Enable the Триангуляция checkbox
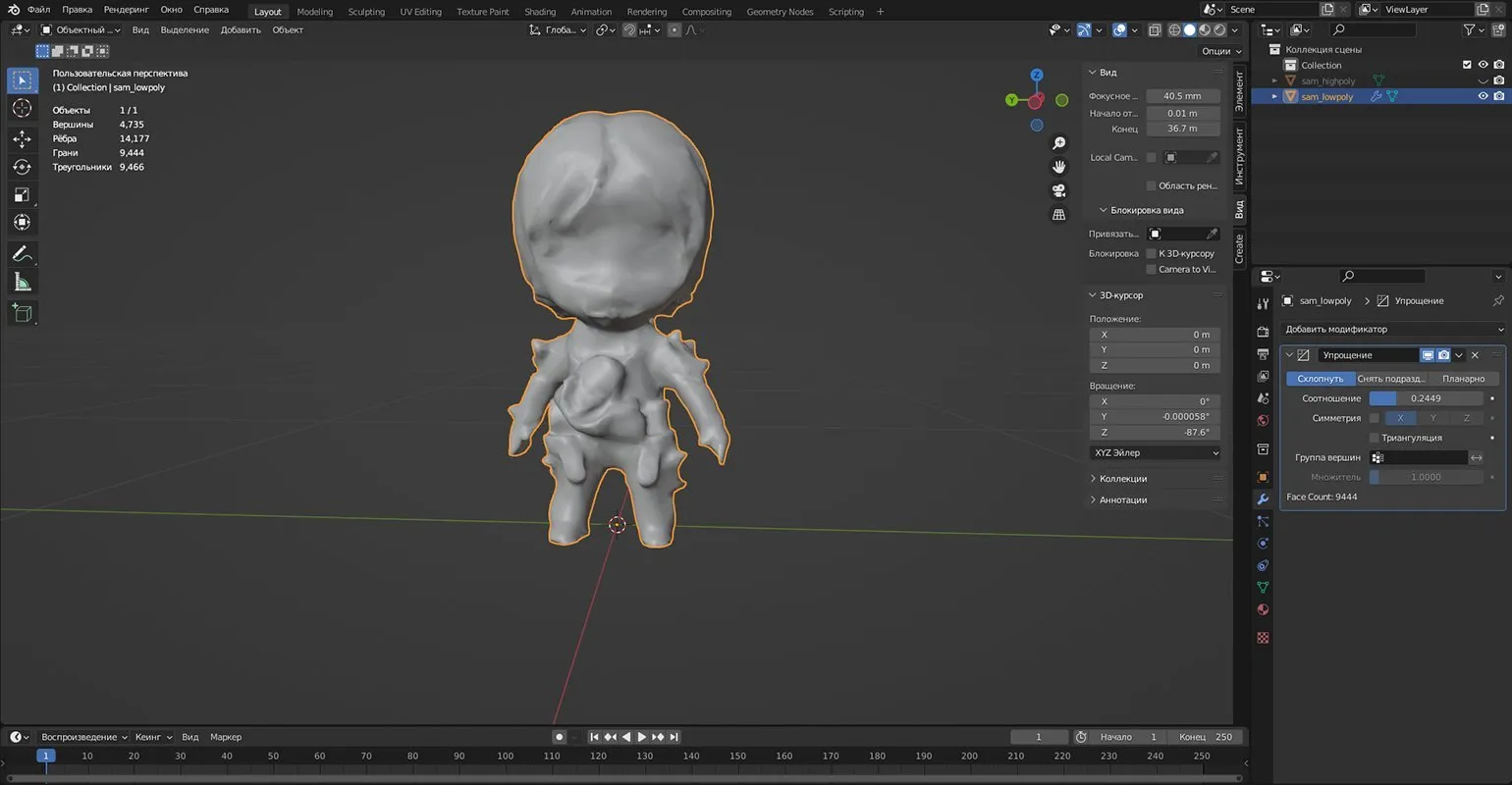Viewport: 1512px width, 785px height. [1375, 438]
